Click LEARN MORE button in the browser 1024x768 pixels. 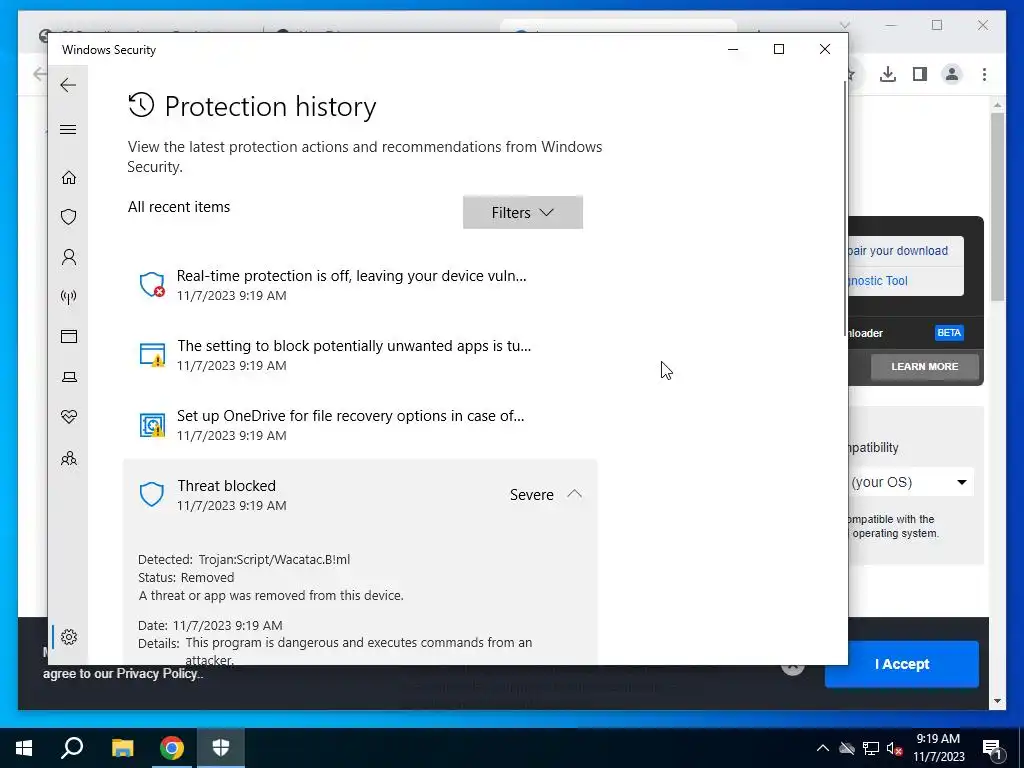click(x=924, y=367)
